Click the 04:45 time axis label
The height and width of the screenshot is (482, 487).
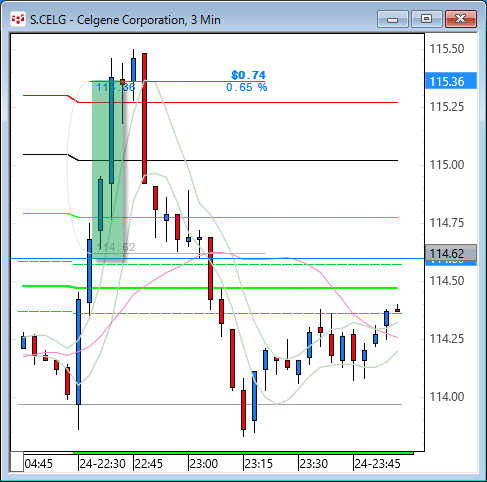click(39, 464)
